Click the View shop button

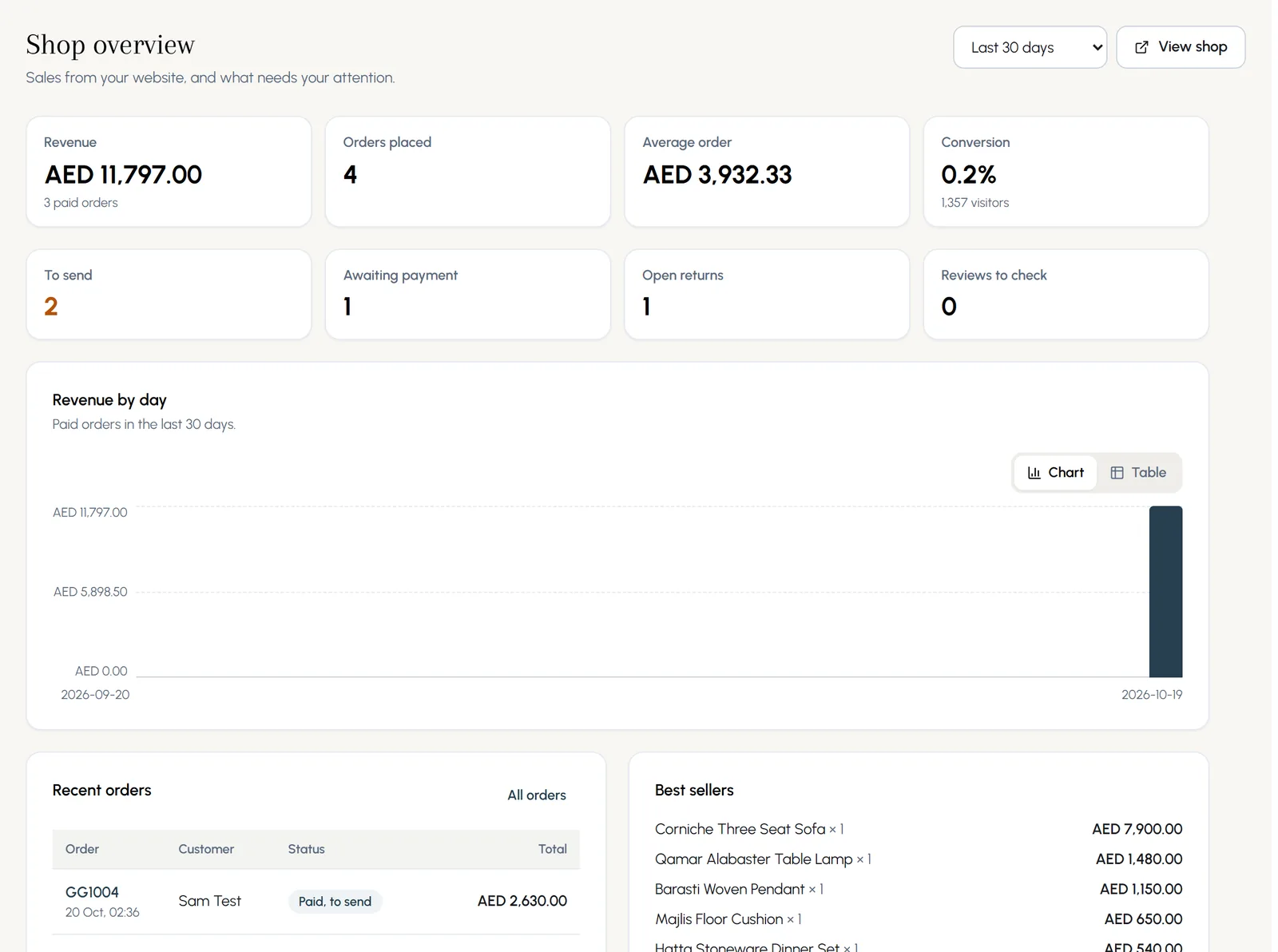coord(1181,47)
